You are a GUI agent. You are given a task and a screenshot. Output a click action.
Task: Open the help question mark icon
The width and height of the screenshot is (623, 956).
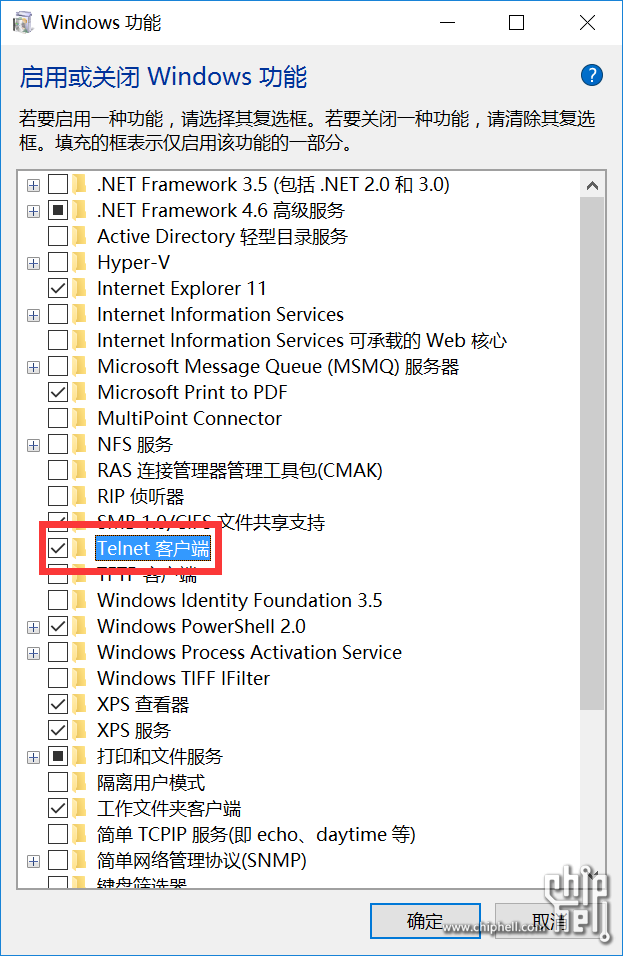click(591, 76)
